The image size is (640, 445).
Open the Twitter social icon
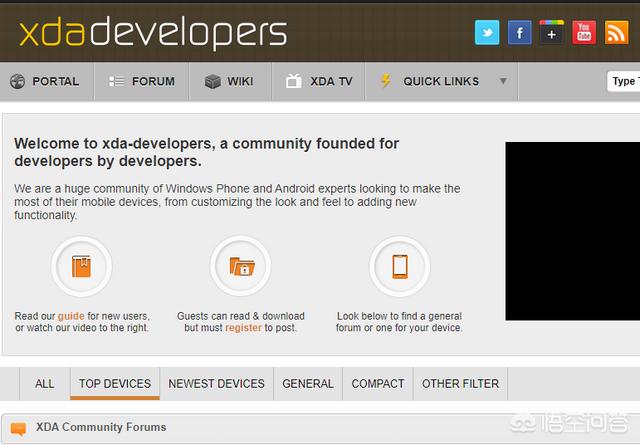click(487, 32)
